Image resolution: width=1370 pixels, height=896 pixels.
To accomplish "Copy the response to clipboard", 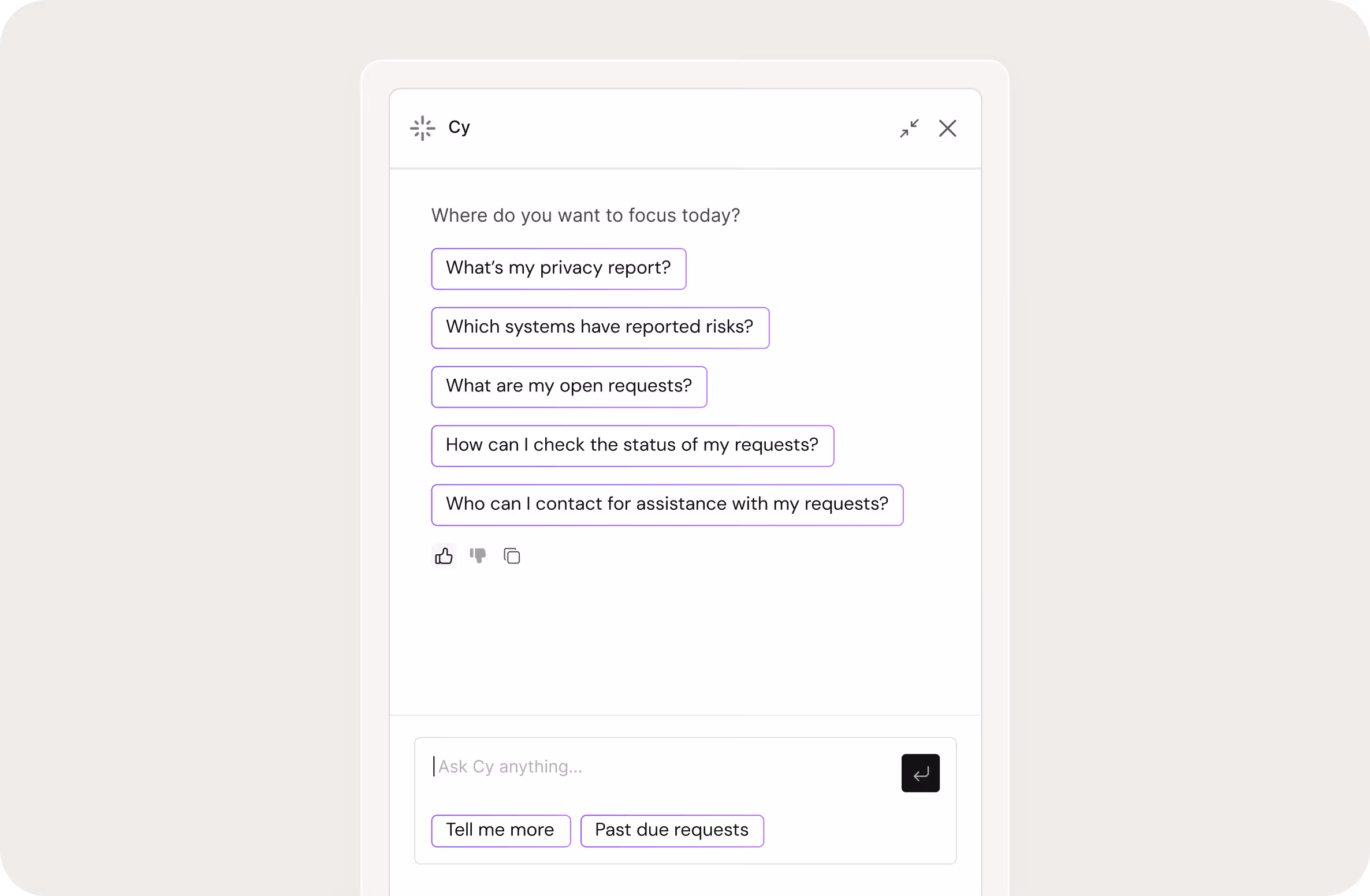I will pos(512,556).
